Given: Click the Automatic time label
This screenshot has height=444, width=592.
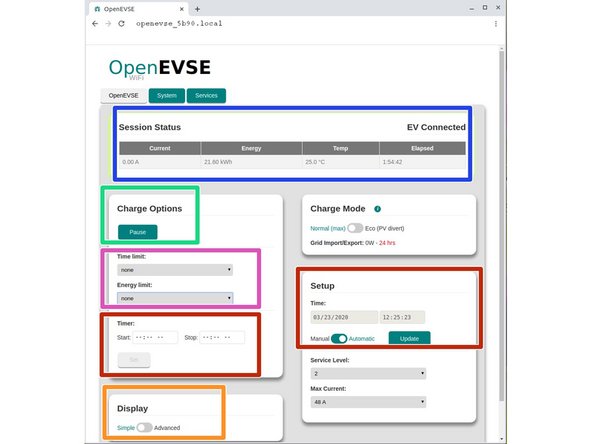Looking at the screenshot, I should point(362,339).
